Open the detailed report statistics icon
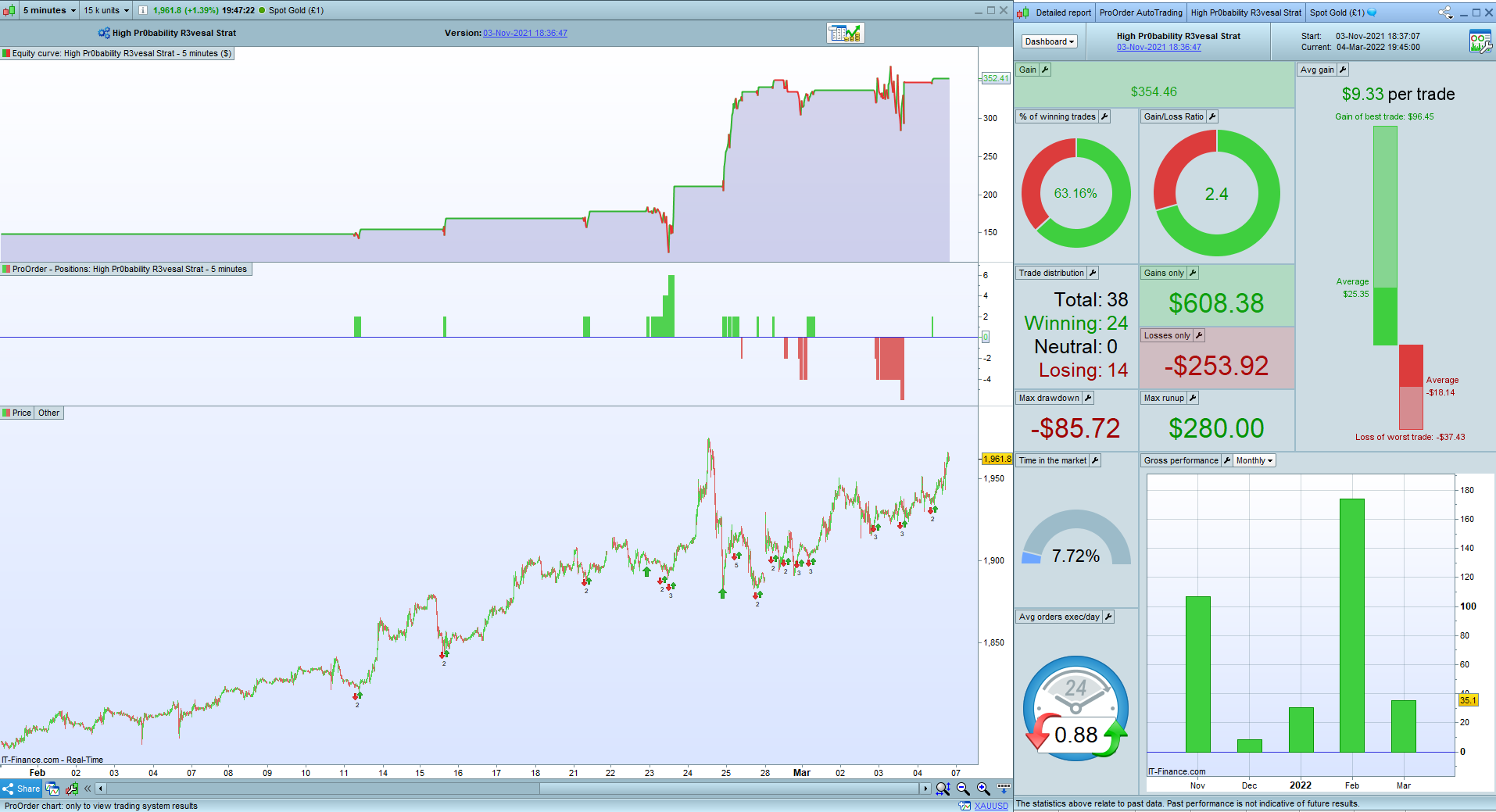 [x=846, y=33]
